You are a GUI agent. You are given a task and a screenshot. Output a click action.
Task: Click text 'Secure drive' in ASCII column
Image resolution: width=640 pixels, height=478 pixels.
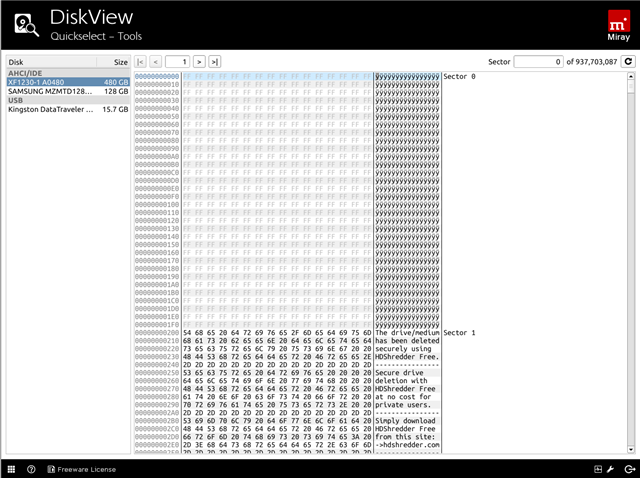[x=399, y=373]
